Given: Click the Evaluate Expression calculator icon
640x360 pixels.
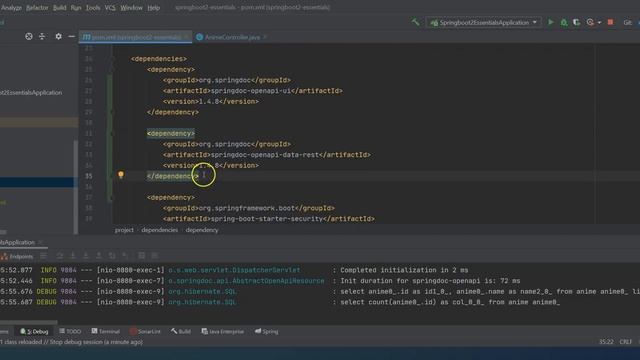Looking at the screenshot, I should pyautogui.click(x=142, y=256).
